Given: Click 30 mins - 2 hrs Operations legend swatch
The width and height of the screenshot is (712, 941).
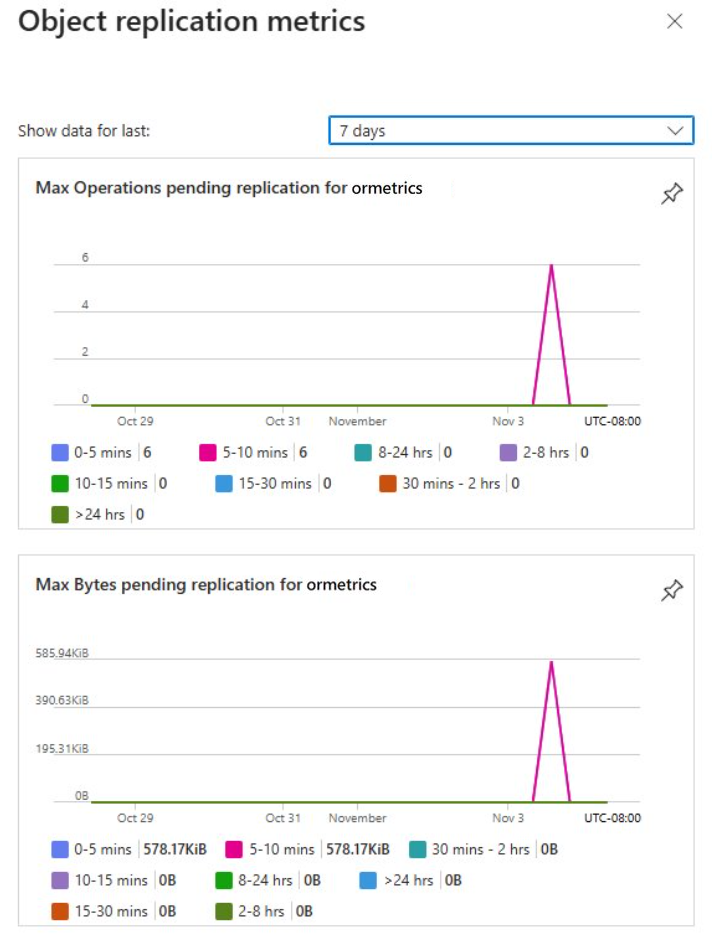Looking at the screenshot, I should pyautogui.click(x=389, y=484).
